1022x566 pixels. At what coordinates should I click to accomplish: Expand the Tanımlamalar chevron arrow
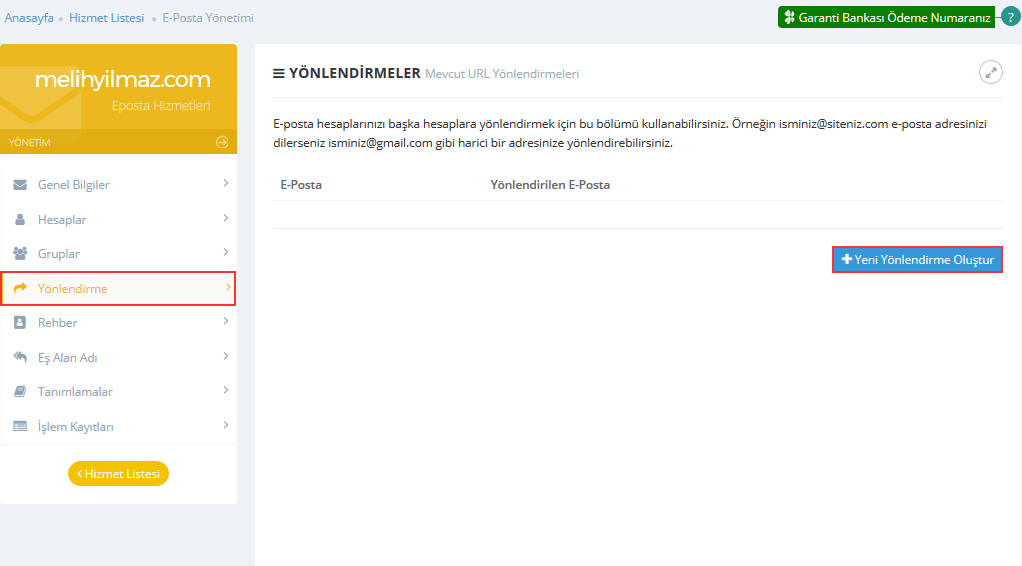point(226,391)
